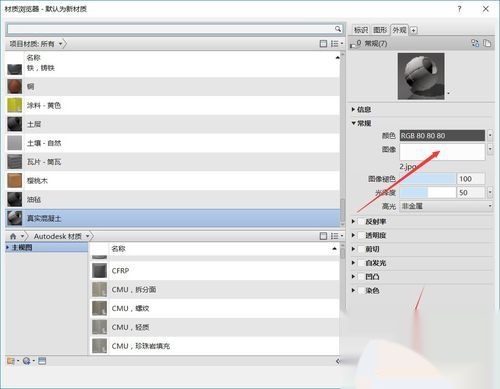Screen dimensions: 500x389
Task: Select the 土壤 - 自然 thumbnail
Action: pos(15,143)
